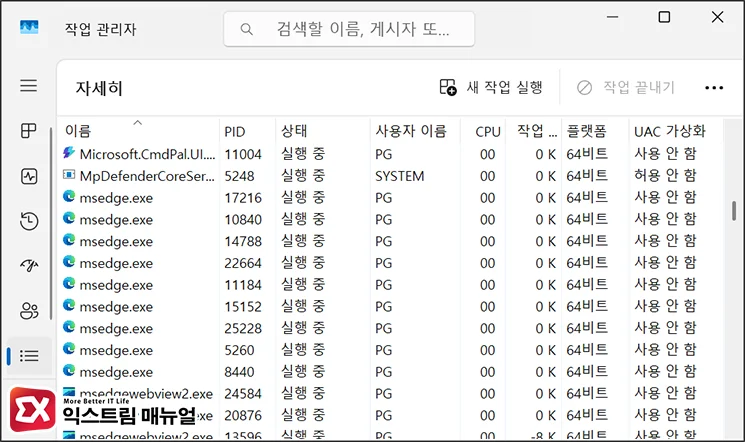Click the 64비트 platform cell for PID 15152
This screenshot has width=745, height=442.
587,306
